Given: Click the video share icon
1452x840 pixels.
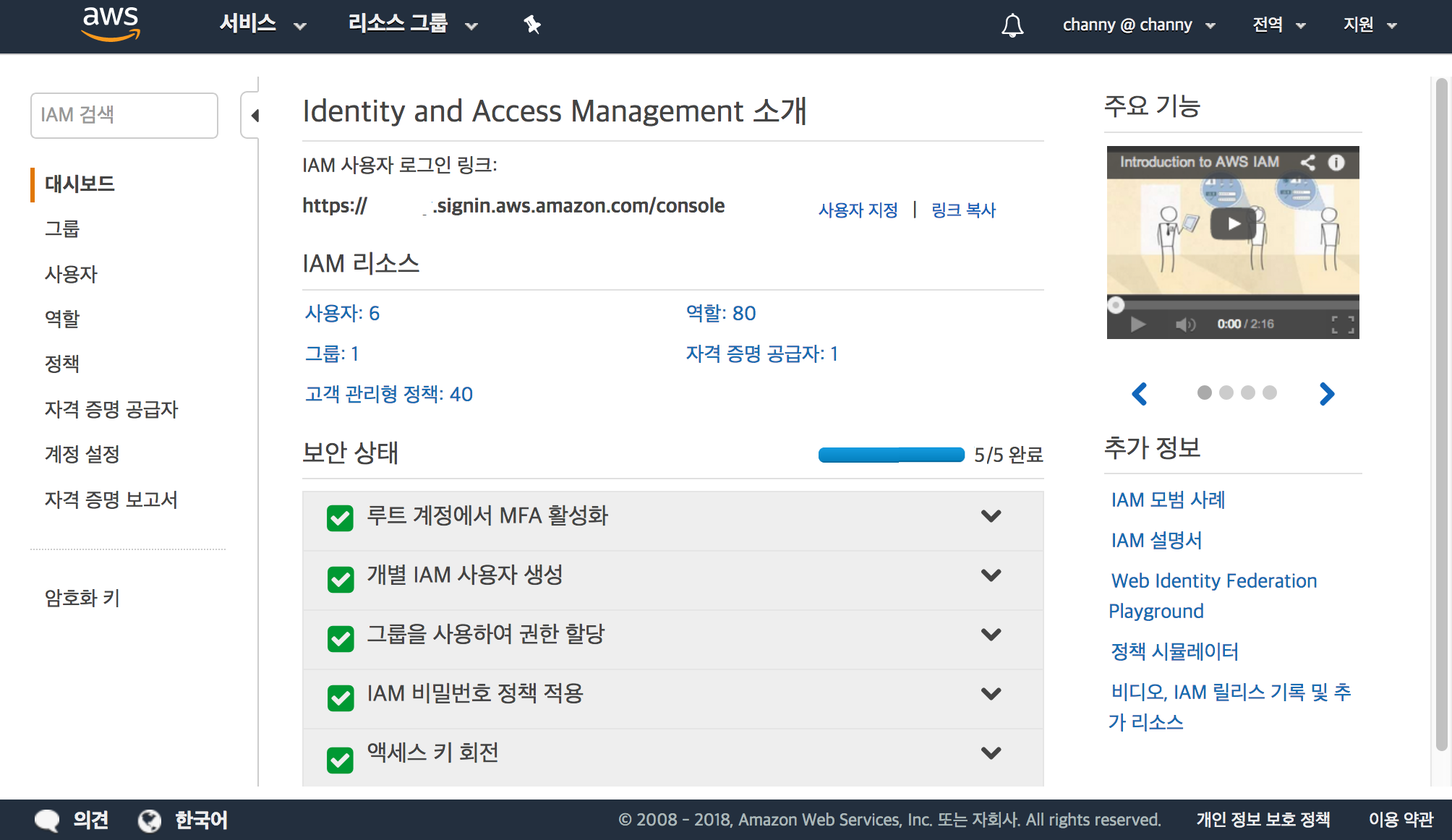Looking at the screenshot, I should tap(1307, 163).
